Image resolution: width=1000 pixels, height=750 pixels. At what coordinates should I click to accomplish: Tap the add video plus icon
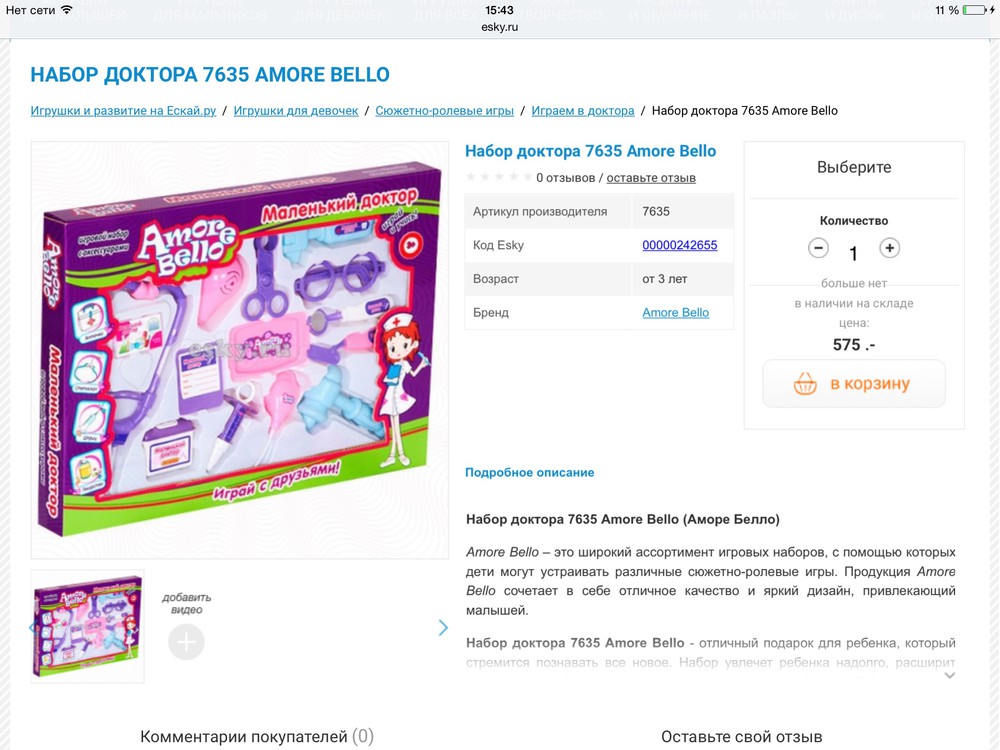point(186,642)
